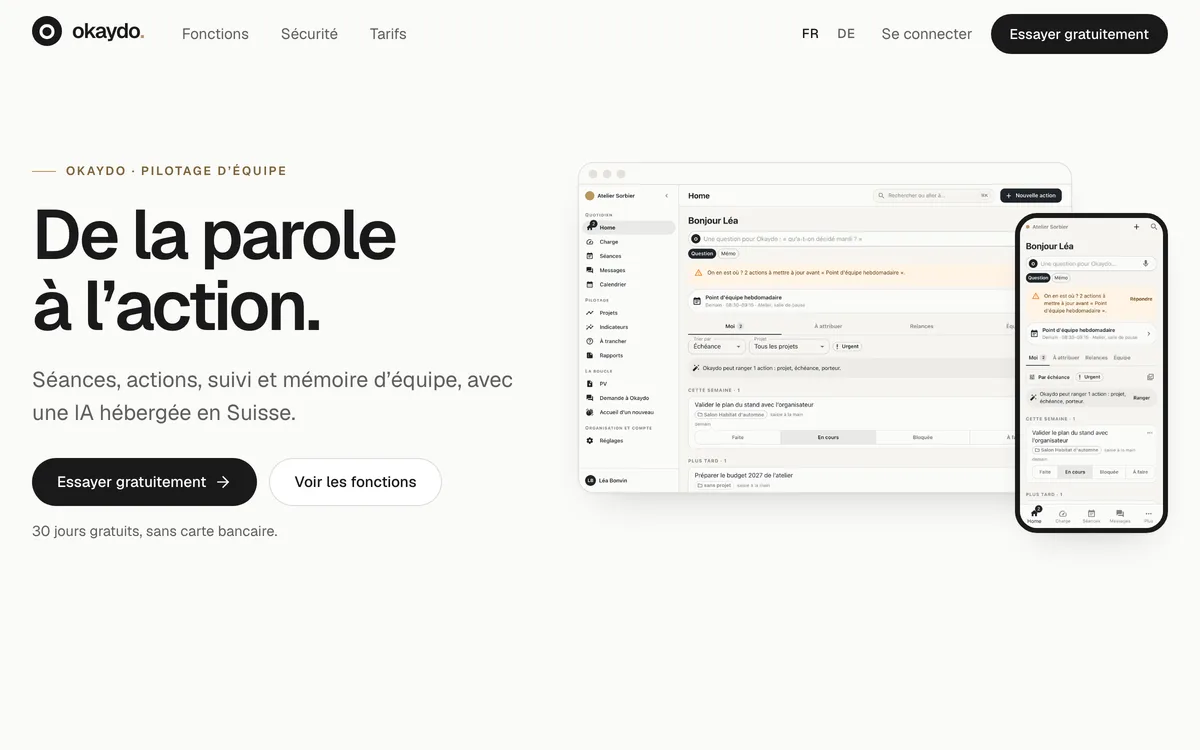Expand Point d'équipe hebdomadaire on the phone mockup
1200x750 pixels.
[1149, 334]
